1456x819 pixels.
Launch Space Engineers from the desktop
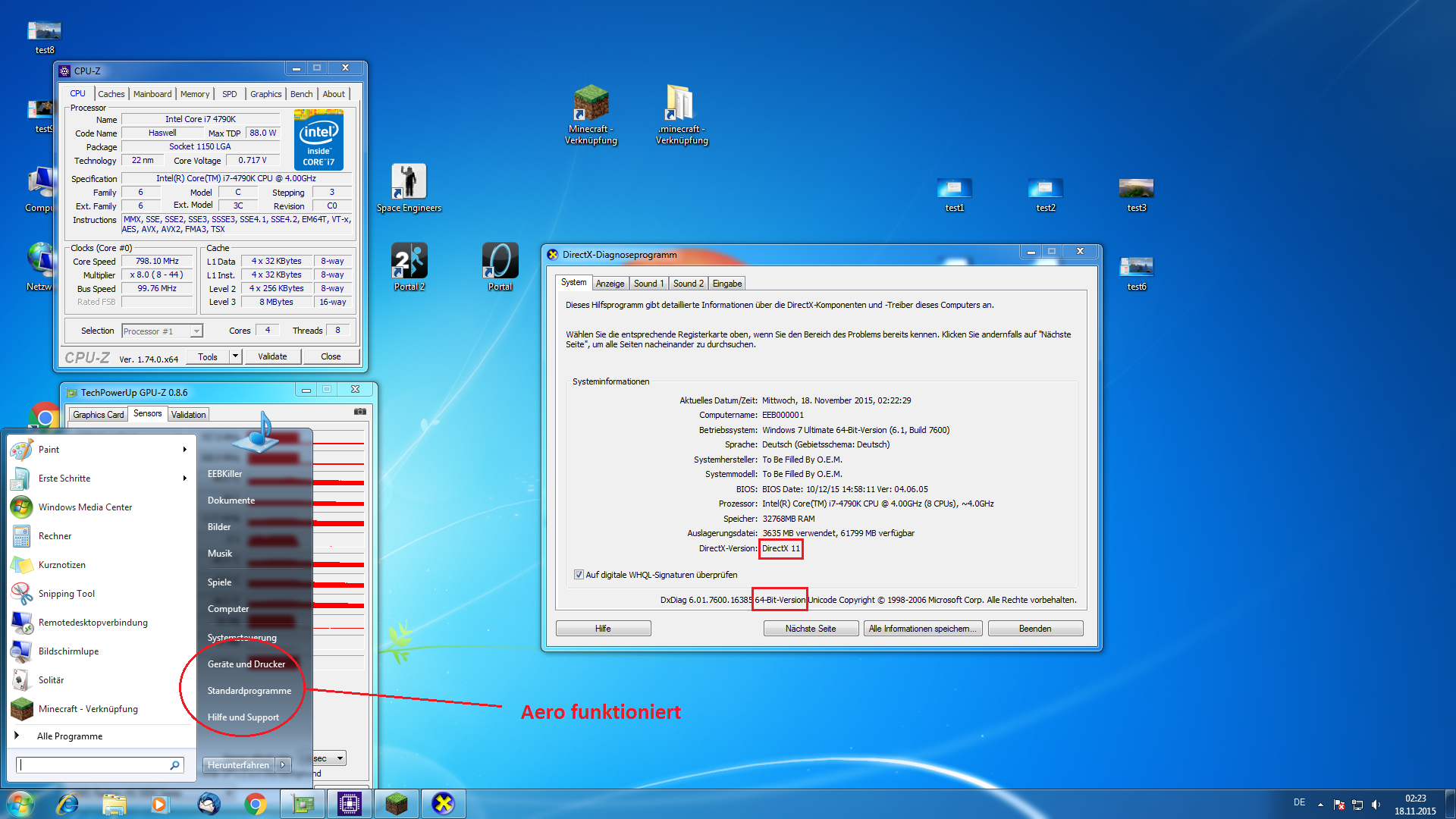pyautogui.click(x=409, y=188)
